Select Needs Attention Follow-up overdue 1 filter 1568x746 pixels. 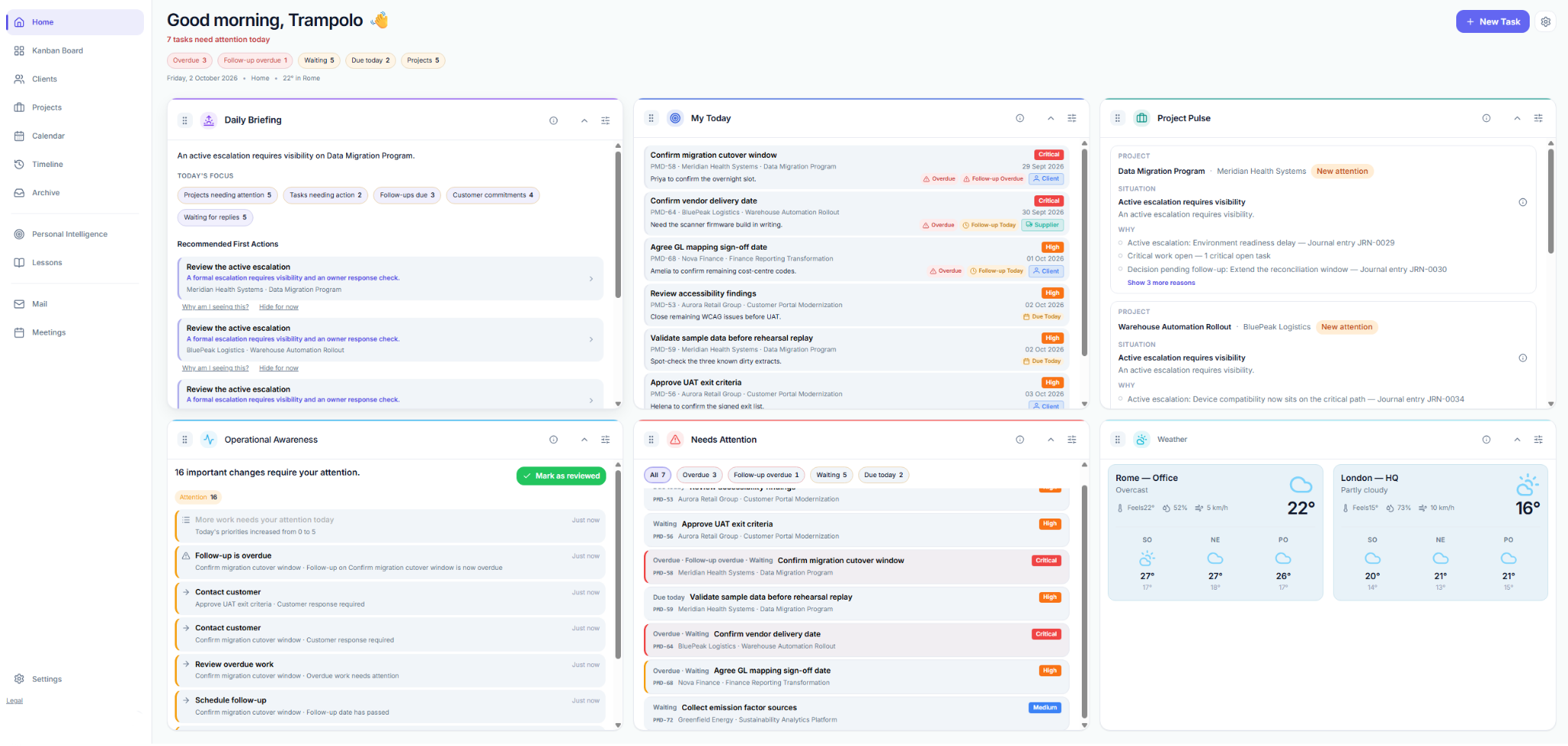point(766,476)
